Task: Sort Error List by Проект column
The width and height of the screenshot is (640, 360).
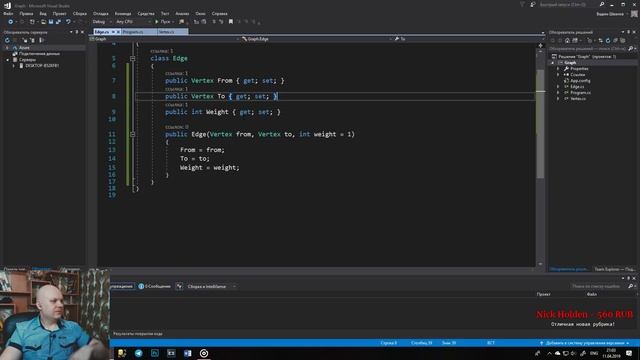Action: coord(543,294)
